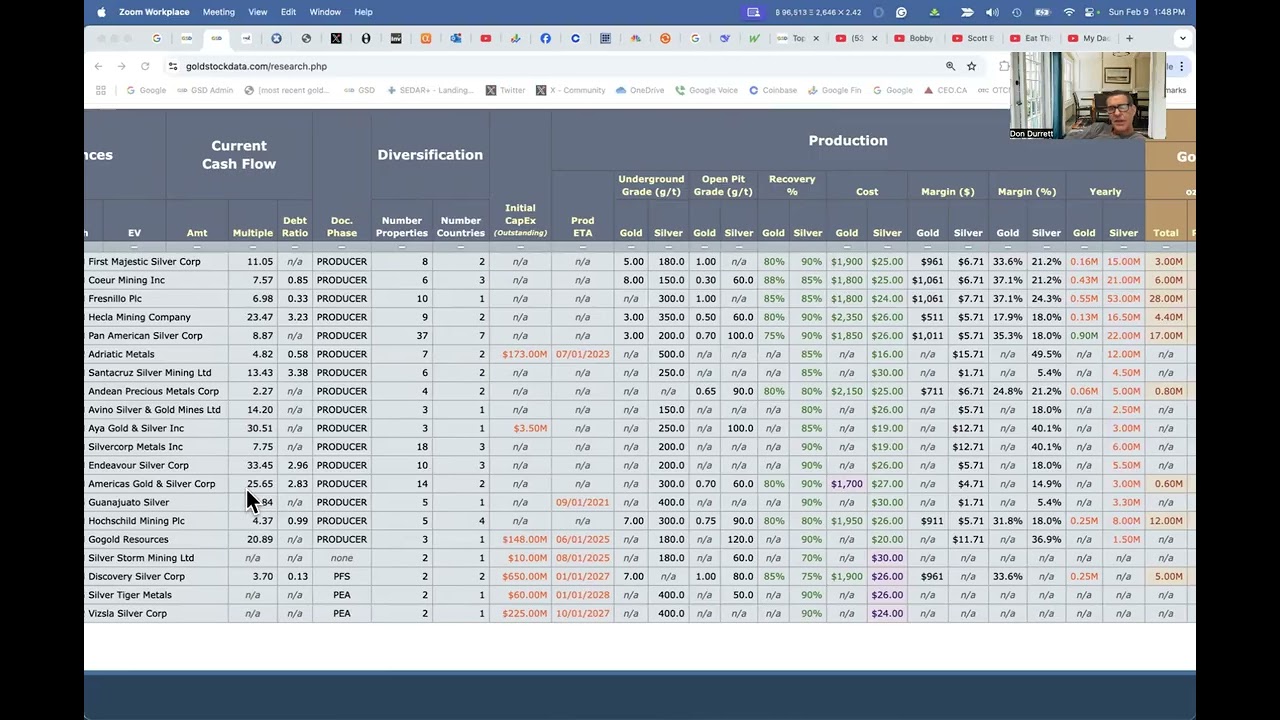Image resolution: width=1280 pixels, height=720 pixels.
Task: Click the zoom magnifier in address bar
Action: 950,66
